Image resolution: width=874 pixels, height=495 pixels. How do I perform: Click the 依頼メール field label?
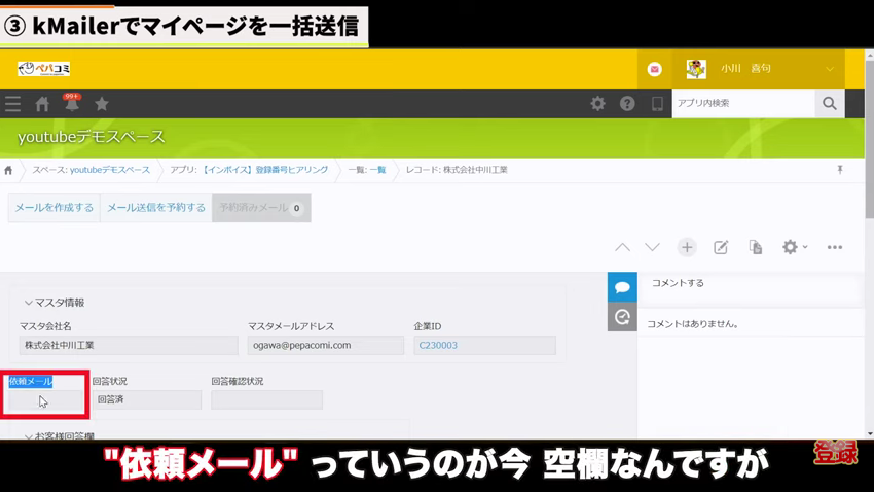(30, 381)
